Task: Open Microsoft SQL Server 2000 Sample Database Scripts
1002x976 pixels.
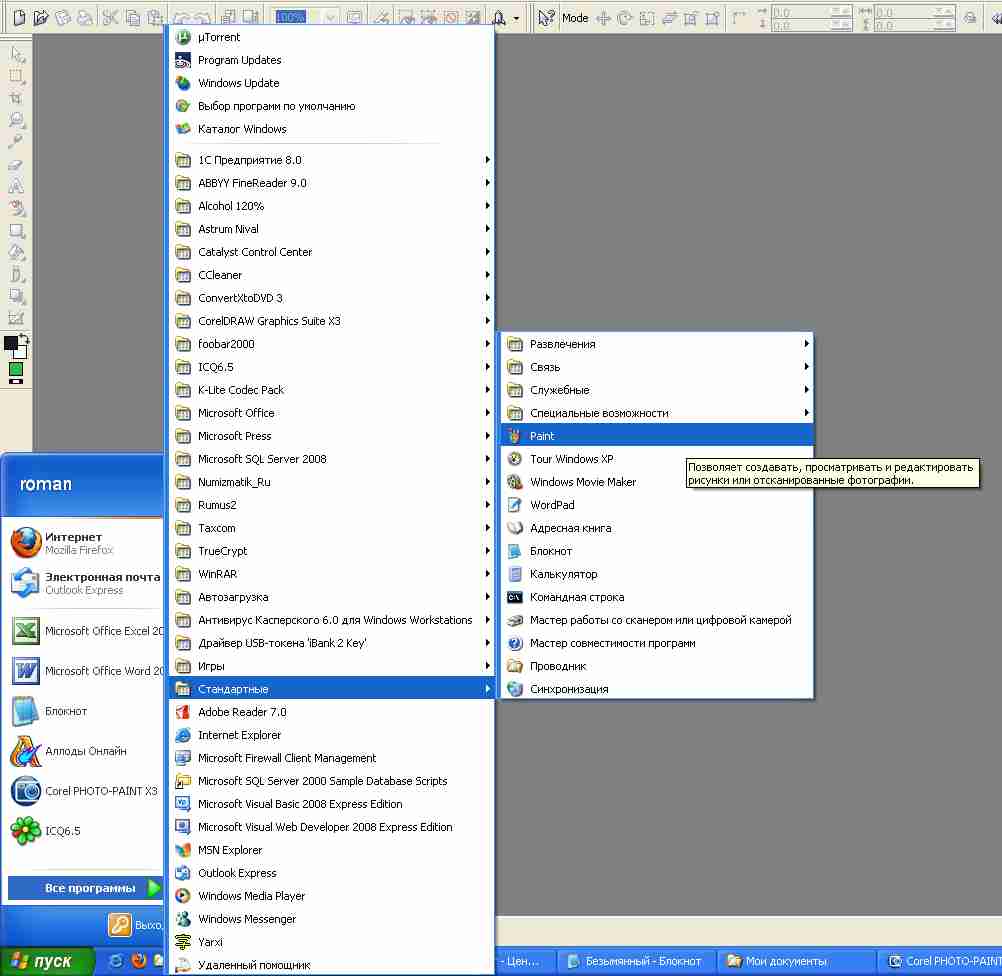Action: (331, 781)
